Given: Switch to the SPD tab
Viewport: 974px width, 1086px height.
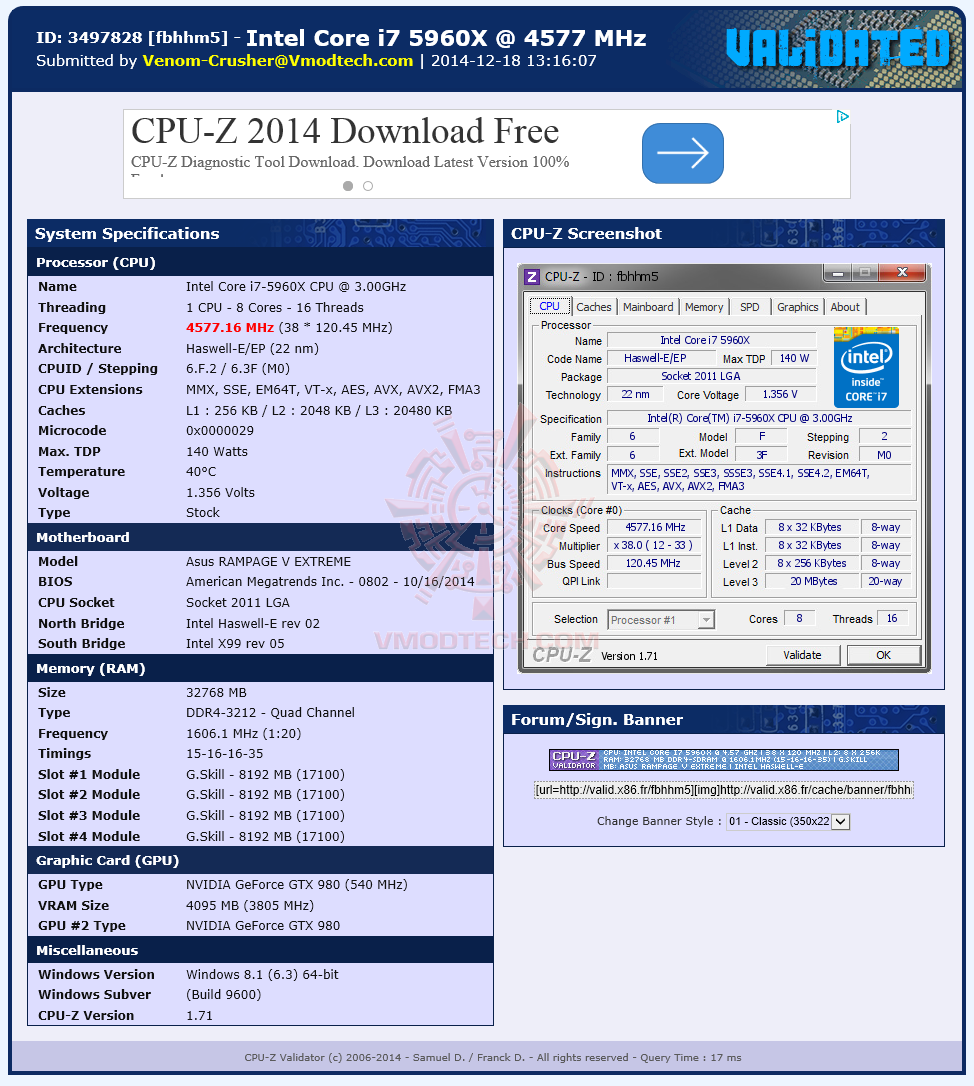Looking at the screenshot, I should pyautogui.click(x=750, y=307).
